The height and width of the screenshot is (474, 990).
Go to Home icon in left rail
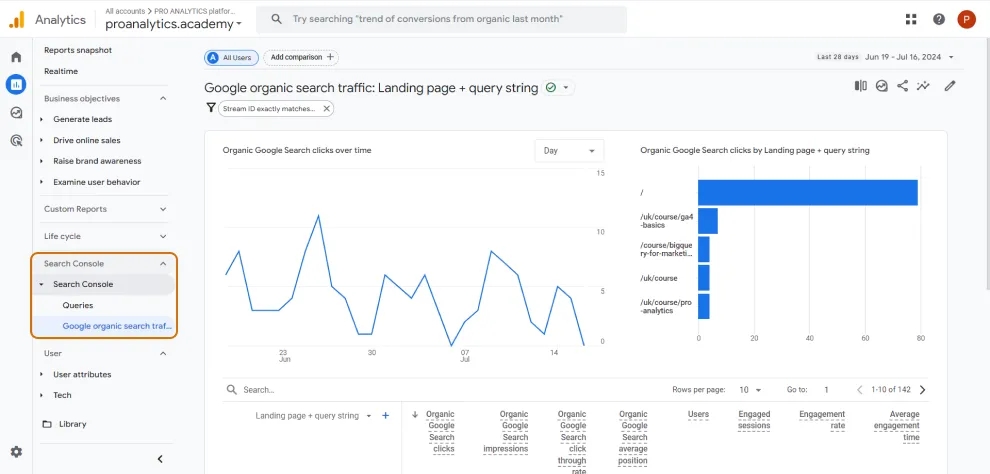(16, 57)
